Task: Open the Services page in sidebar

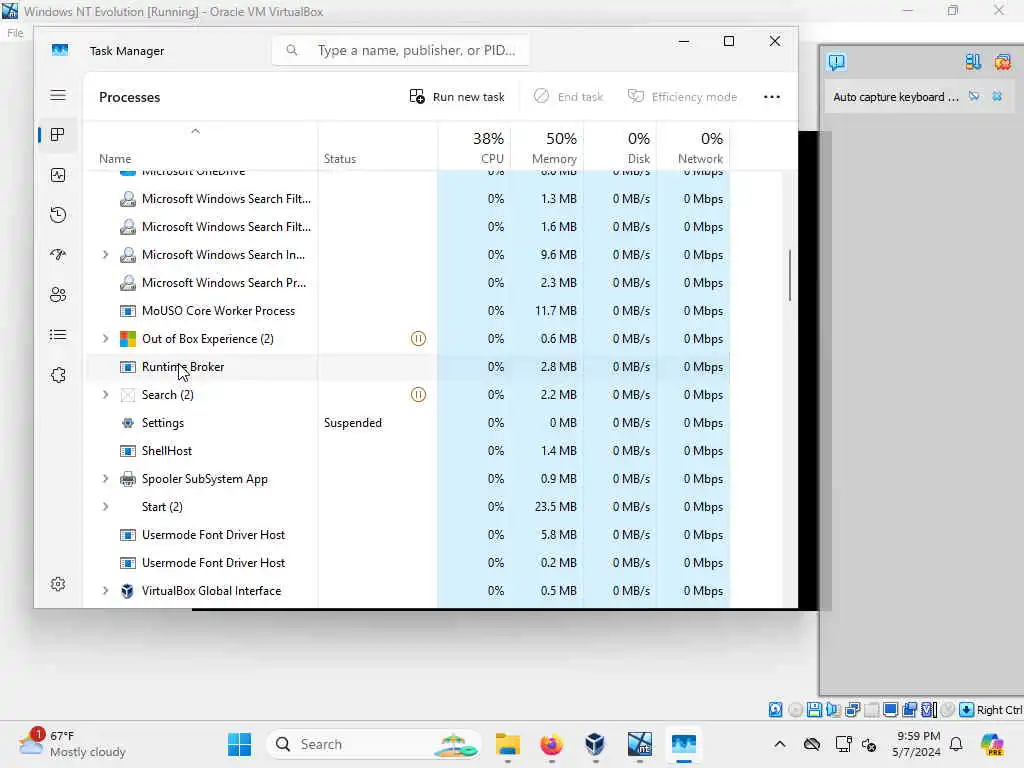Action: click(58, 375)
